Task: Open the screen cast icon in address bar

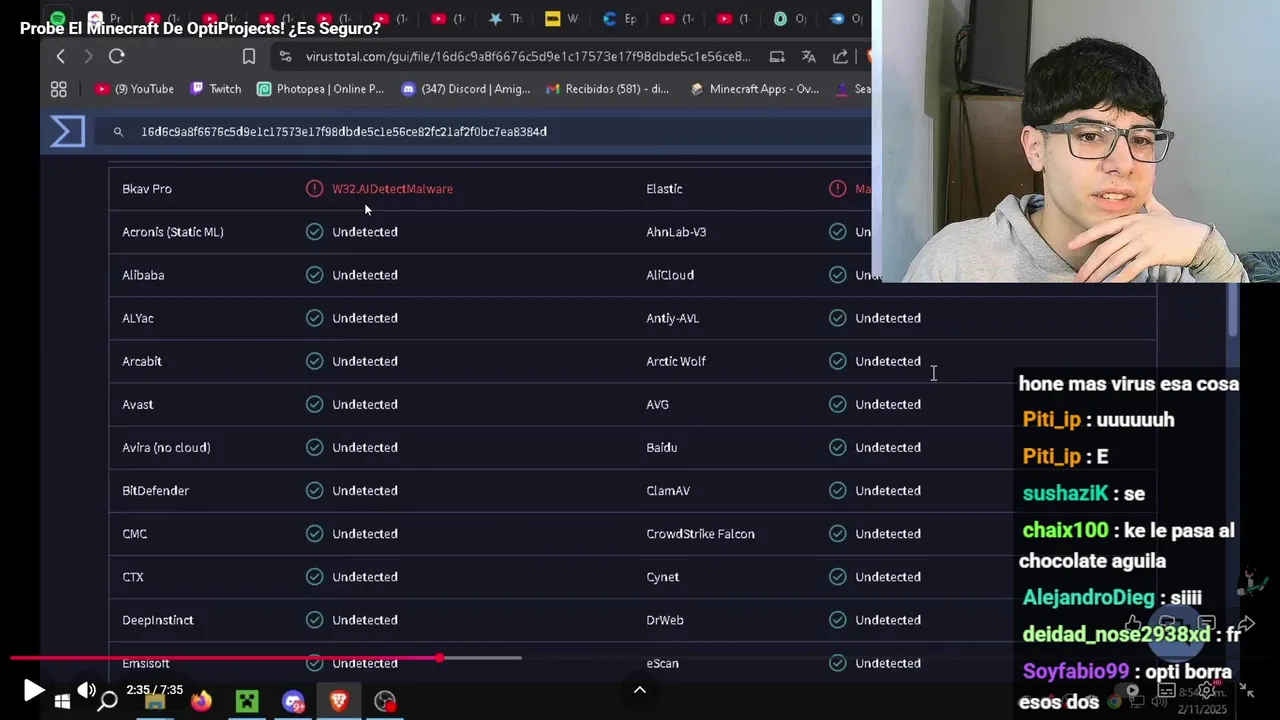Action: coord(777,56)
